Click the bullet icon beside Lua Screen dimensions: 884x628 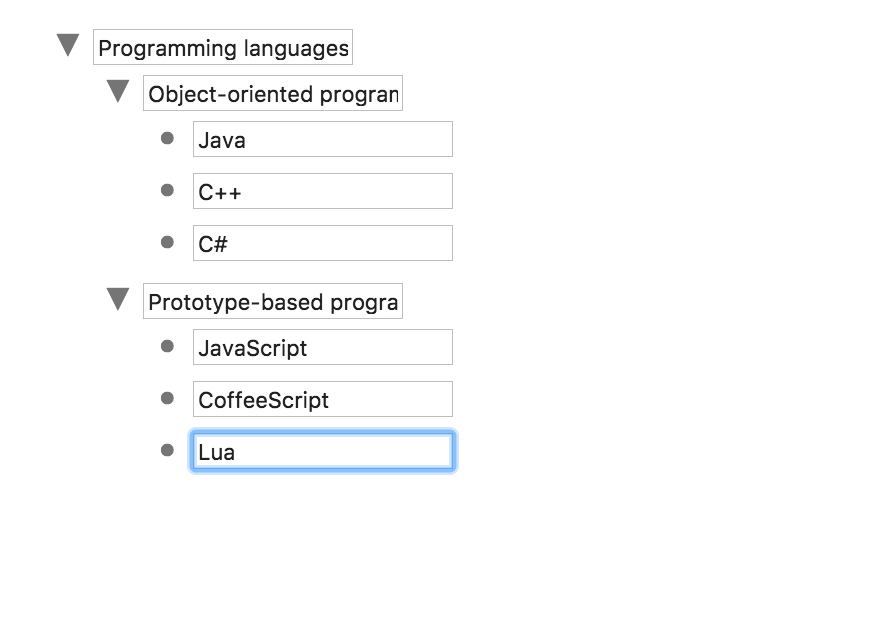pos(166,450)
